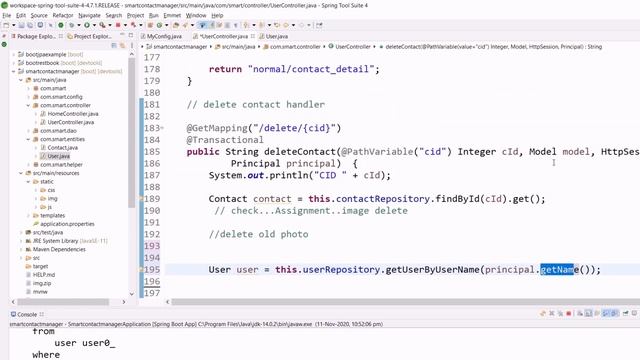Click the red Stop toolbar icon
Screen dimensions: 640x360
click(118, 25)
